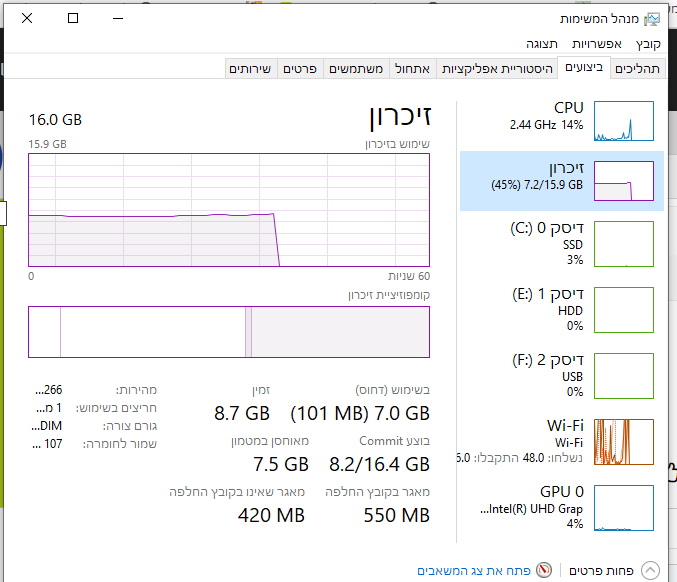Collapse view with פחות פרטים chevron
Screen dimensions: 677x582
[651, 570]
